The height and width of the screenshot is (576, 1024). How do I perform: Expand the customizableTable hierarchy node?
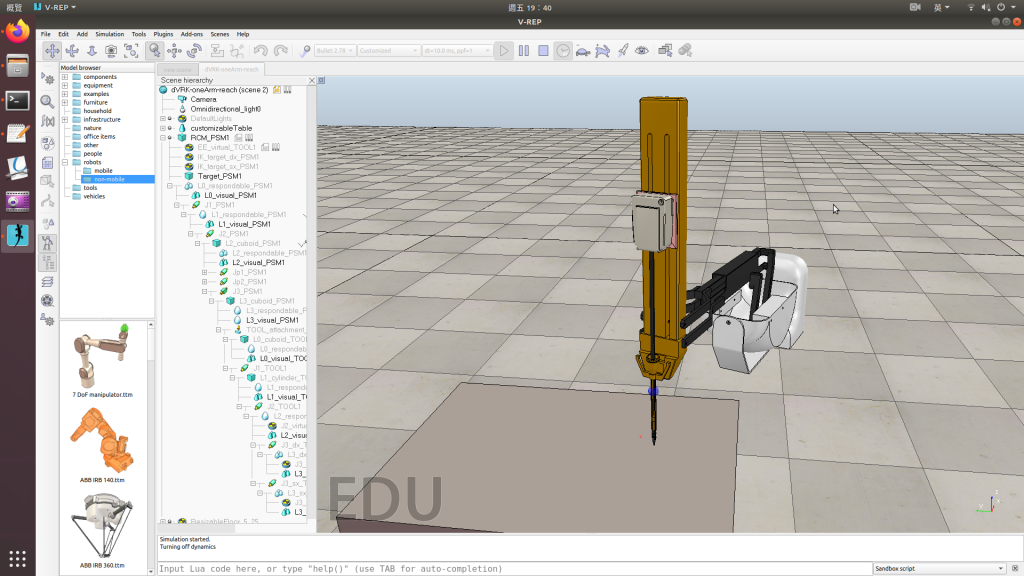tap(163, 129)
